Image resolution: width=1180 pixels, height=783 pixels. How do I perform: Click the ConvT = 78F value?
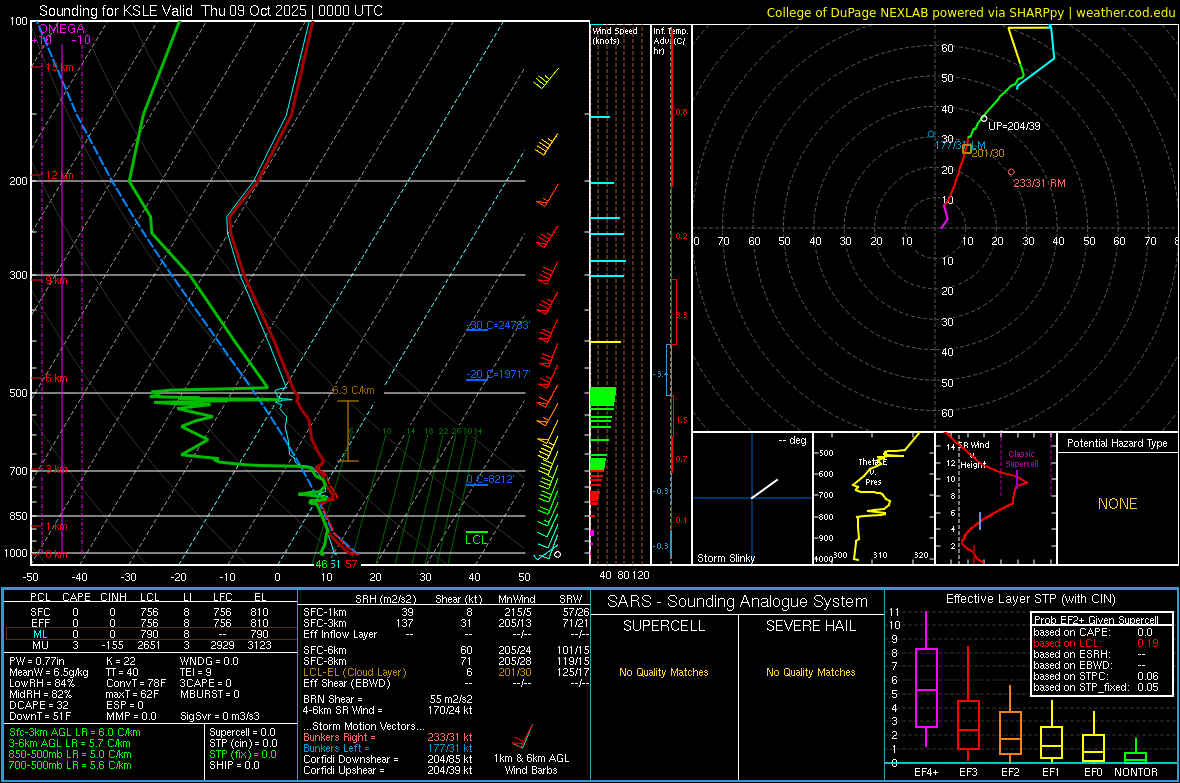tap(135, 683)
